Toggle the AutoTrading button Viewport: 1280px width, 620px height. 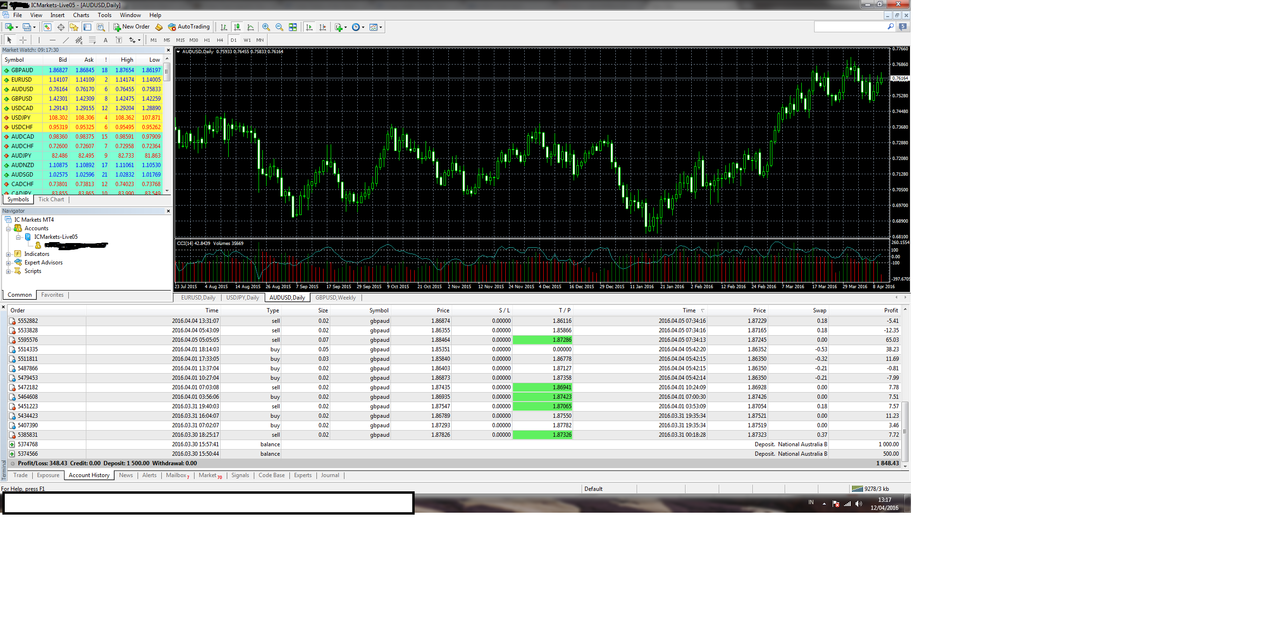189,27
